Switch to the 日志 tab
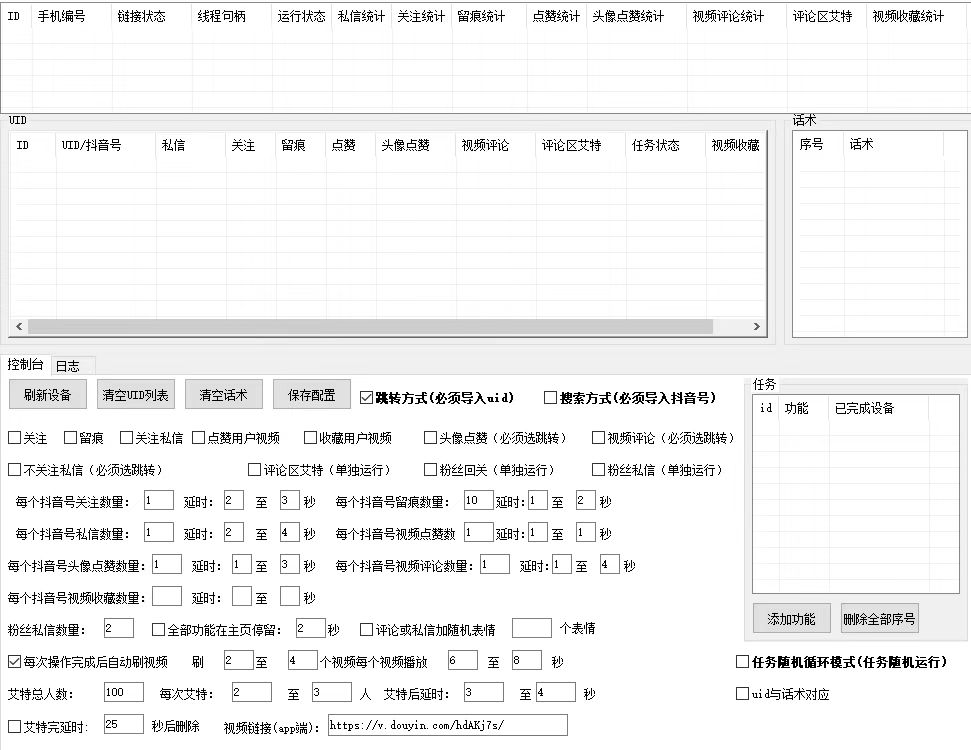The height and width of the screenshot is (750, 971). tap(69, 365)
